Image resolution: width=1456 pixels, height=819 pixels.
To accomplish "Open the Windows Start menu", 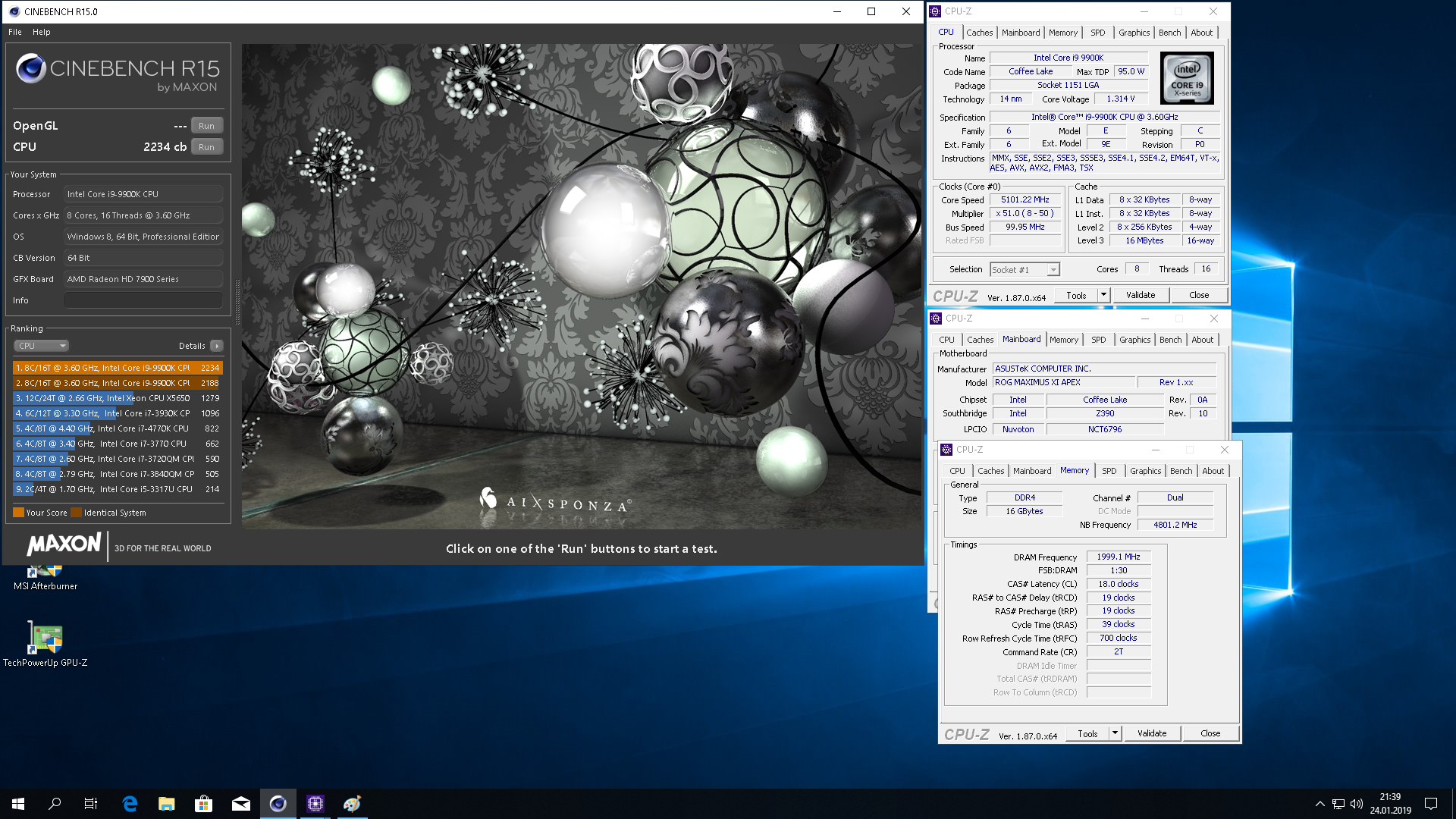I will point(18,804).
